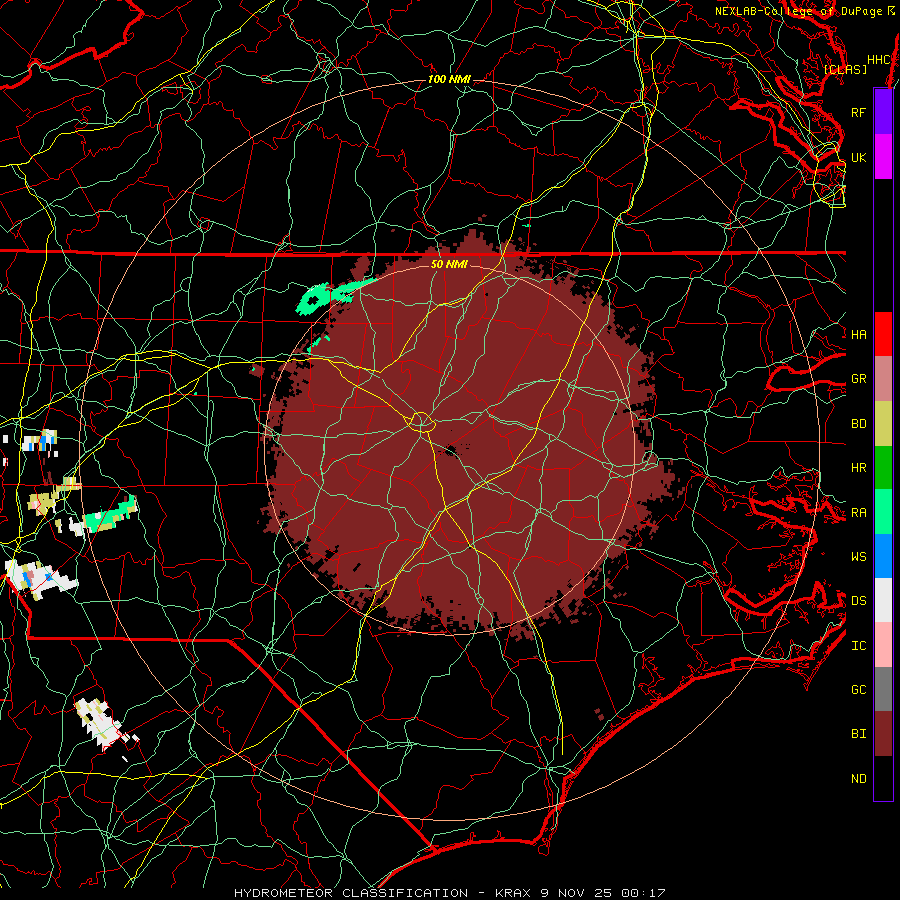Viewport: 900px width, 900px height.
Task: Click the purple RF color swatch
Action: [x=883, y=112]
